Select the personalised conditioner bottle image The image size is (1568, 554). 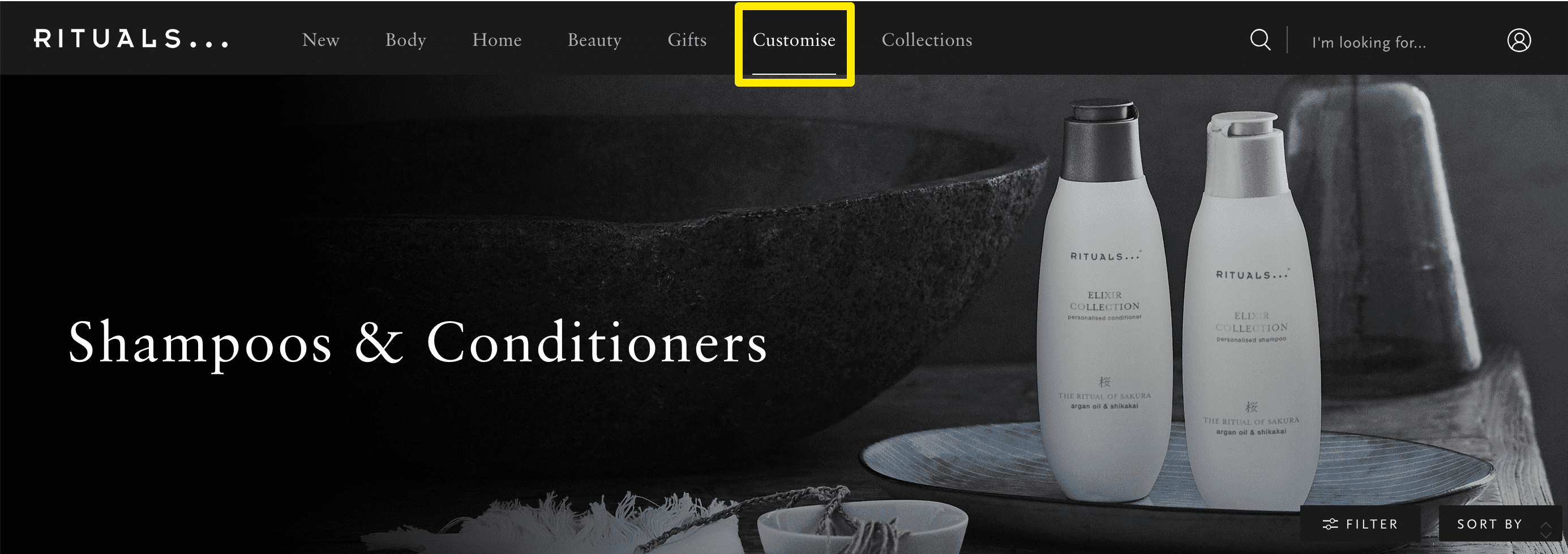point(1104,301)
